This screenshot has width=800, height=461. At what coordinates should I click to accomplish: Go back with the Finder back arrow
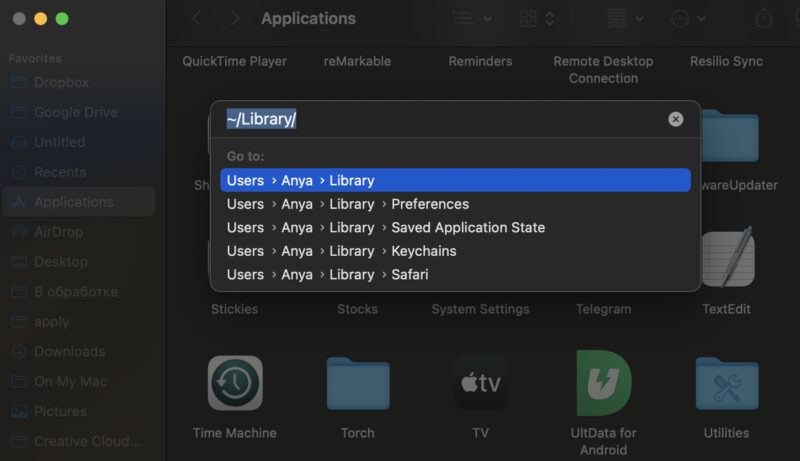click(x=197, y=19)
